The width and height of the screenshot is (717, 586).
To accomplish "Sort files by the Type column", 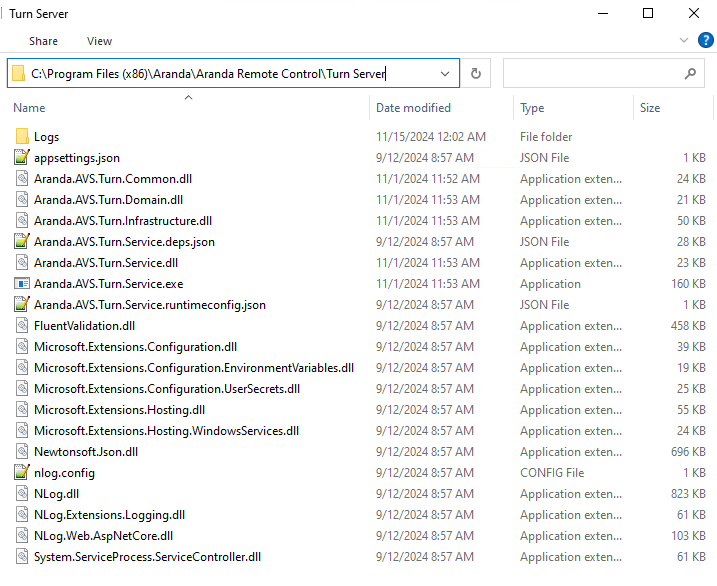I will click(532, 108).
